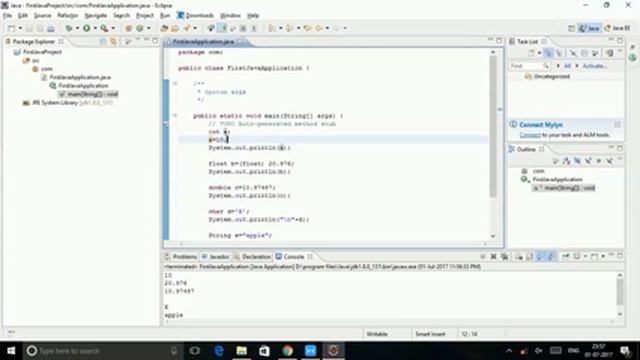The image size is (640, 360).
Task: Open the Source menu
Action: (42, 16)
